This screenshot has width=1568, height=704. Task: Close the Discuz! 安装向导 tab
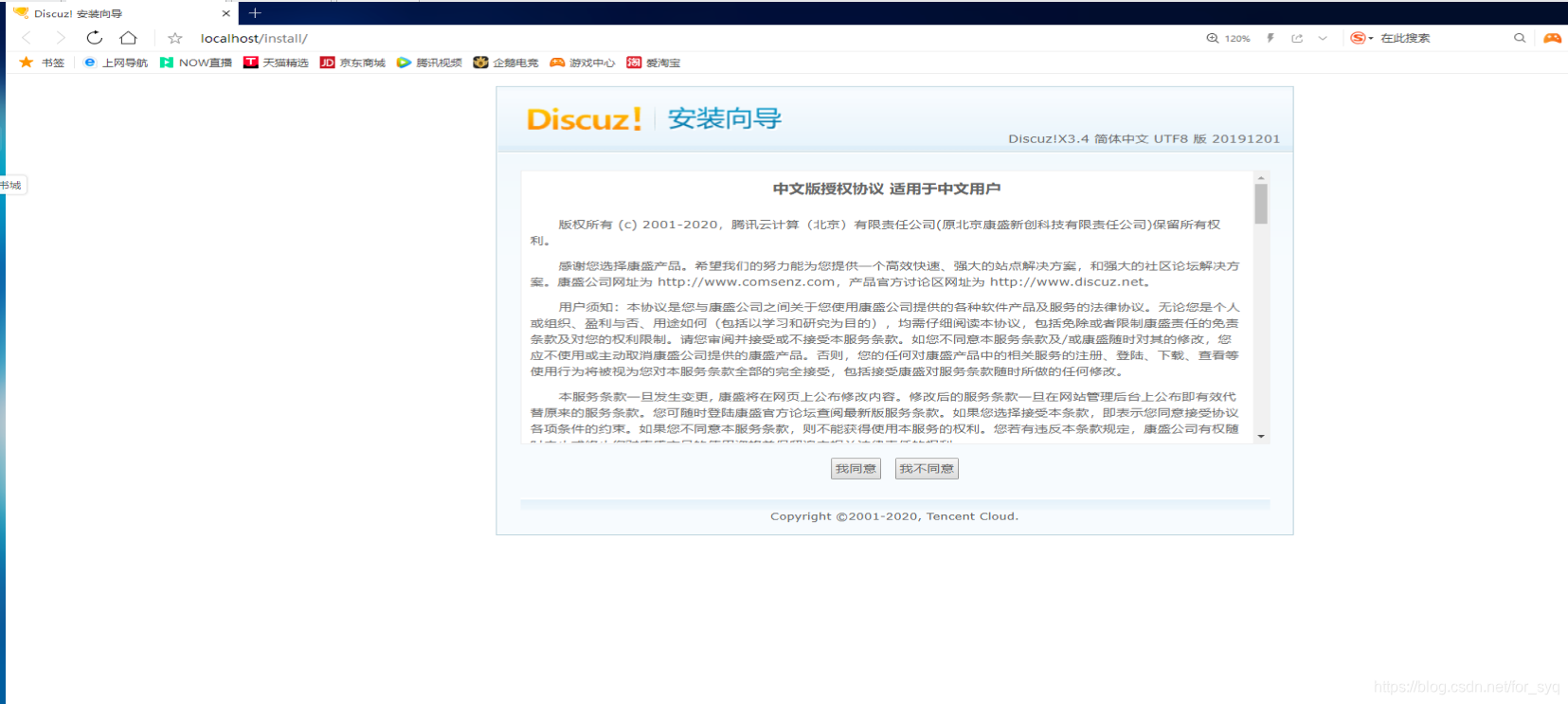coord(225,13)
